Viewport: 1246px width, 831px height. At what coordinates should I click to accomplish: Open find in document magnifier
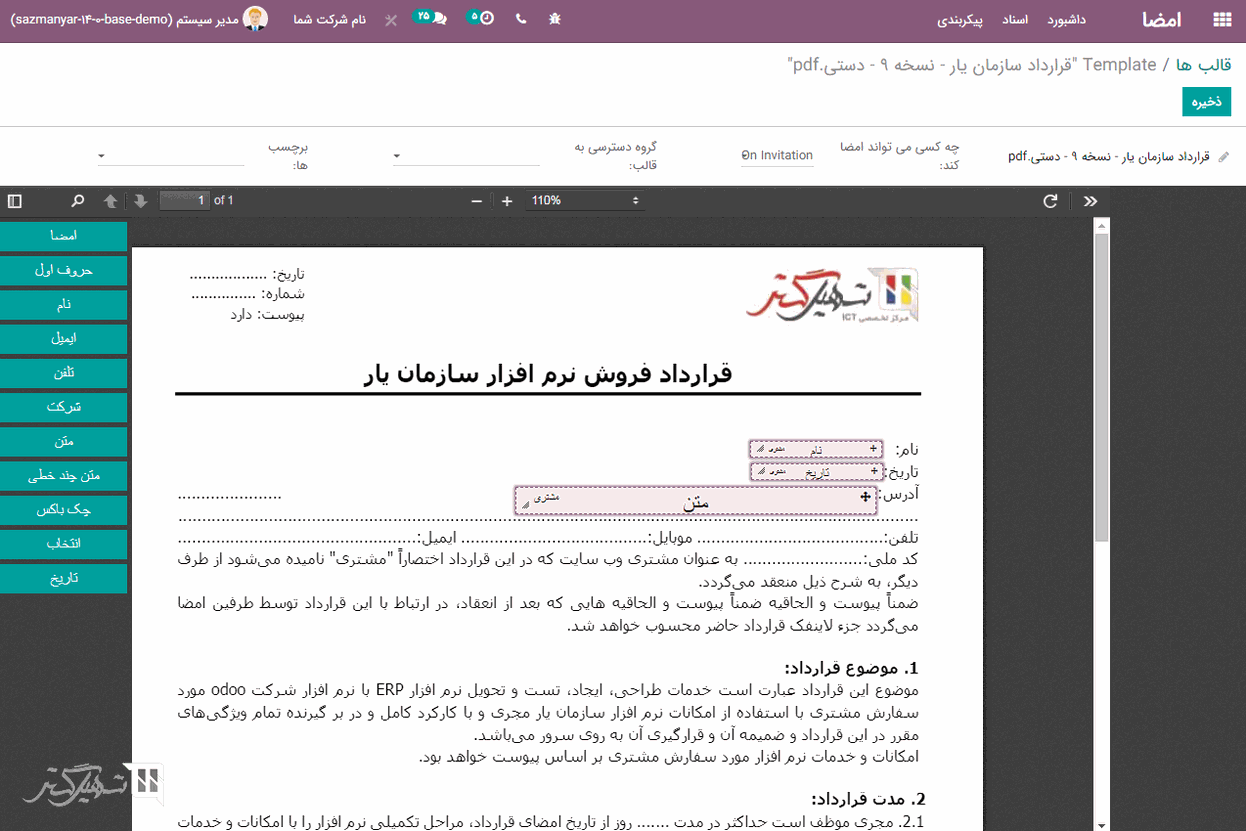pyautogui.click(x=78, y=201)
